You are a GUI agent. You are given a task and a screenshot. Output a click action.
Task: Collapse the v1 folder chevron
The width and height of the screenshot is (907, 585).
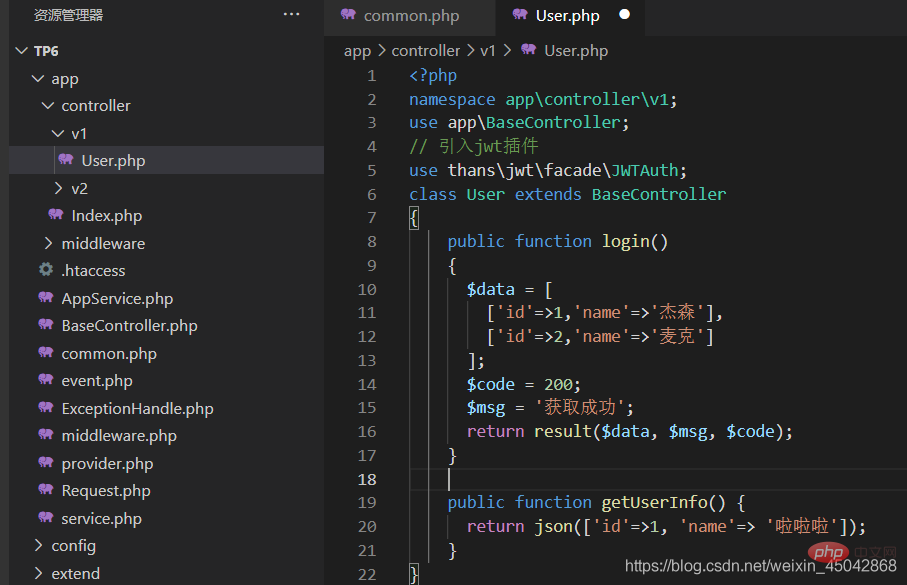[58, 133]
